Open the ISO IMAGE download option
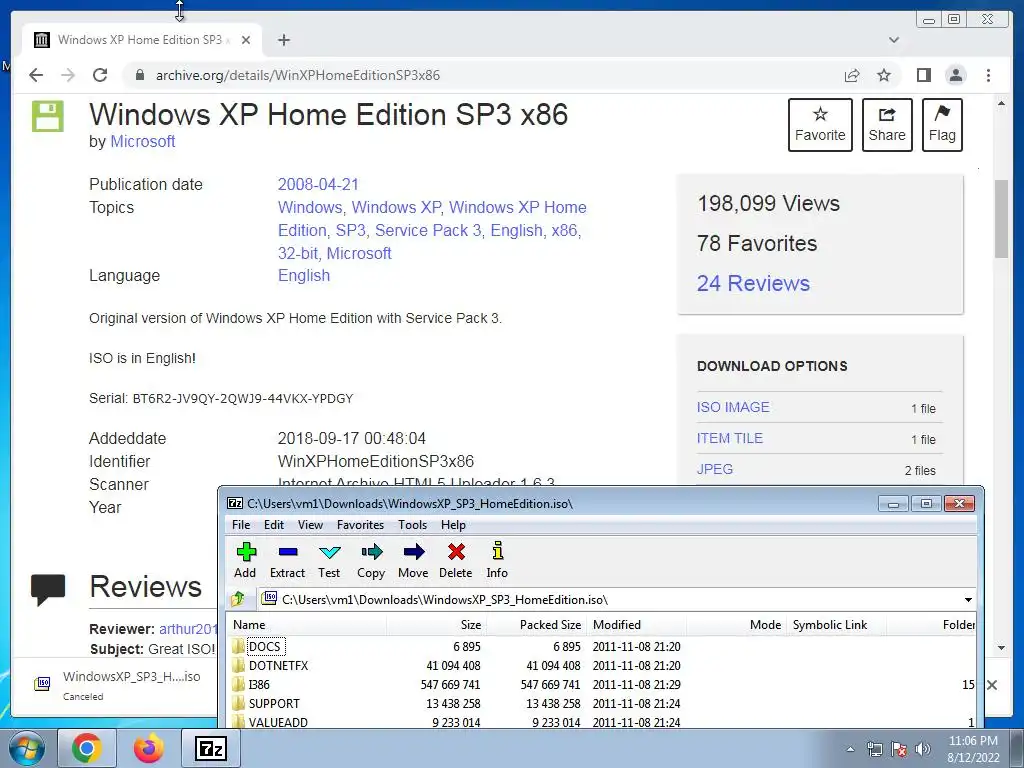This screenshot has height=768, width=1024. pyautogui.click(x=733, y=407)
